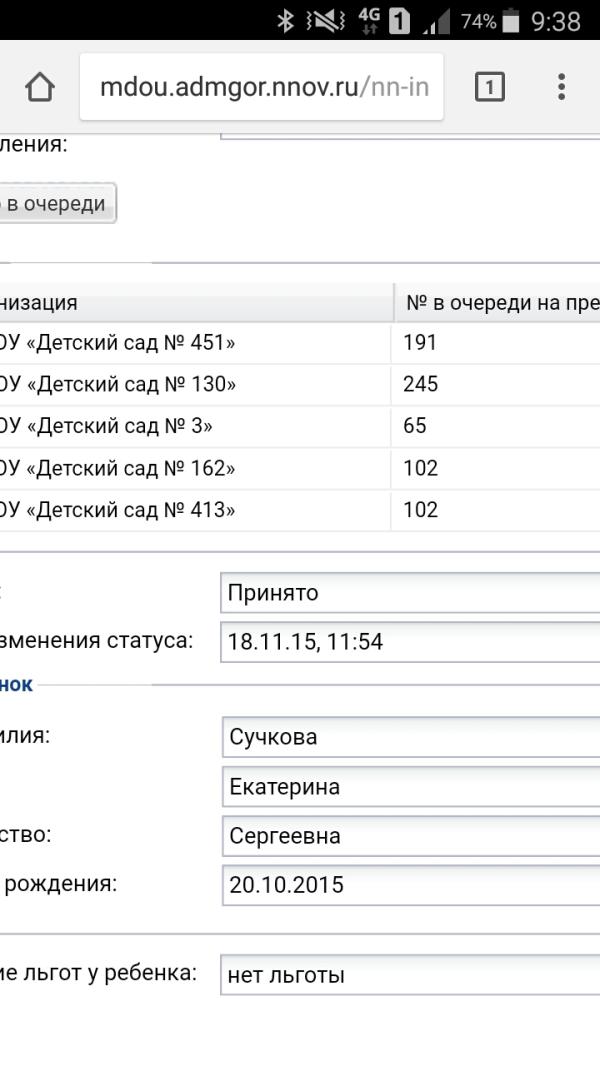Tap the benefits field "нет льготы"
This screenshot has width=600, height=1065.
click(410, 974)
